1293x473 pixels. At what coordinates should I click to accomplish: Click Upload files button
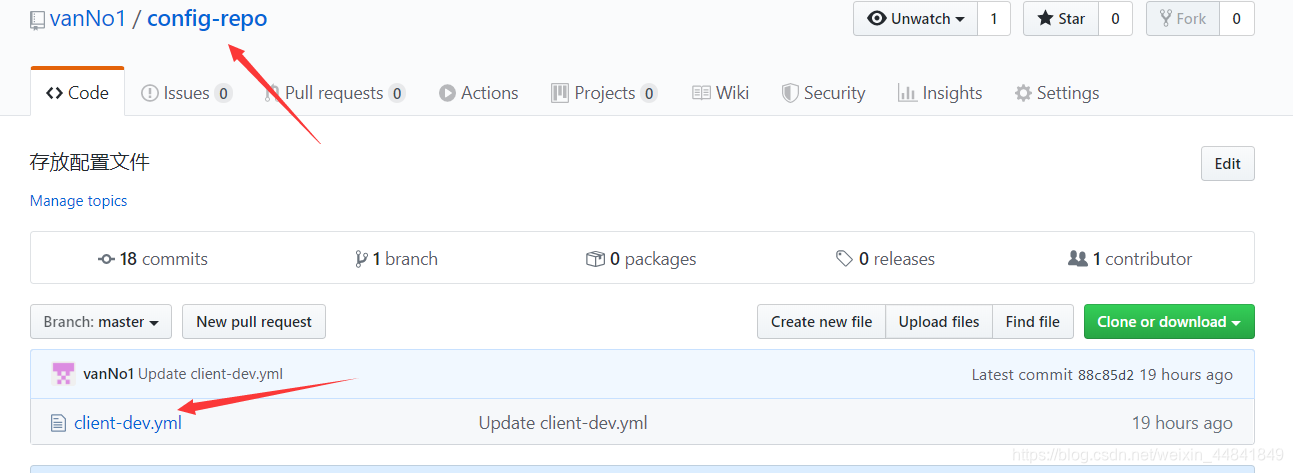(939, 322)
